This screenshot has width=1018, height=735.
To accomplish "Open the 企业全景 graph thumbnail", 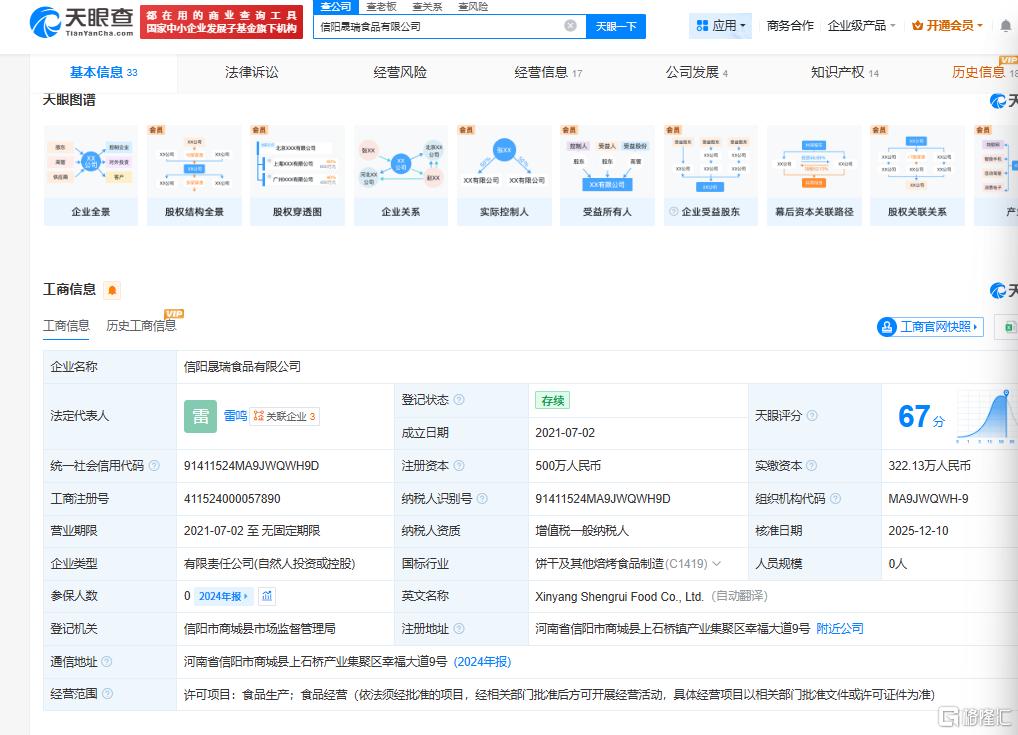I will 91,175.
